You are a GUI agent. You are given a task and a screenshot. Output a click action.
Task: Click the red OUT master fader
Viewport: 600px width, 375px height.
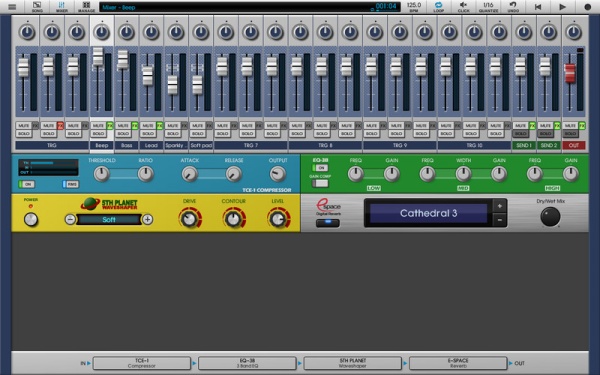pos(570,73)
